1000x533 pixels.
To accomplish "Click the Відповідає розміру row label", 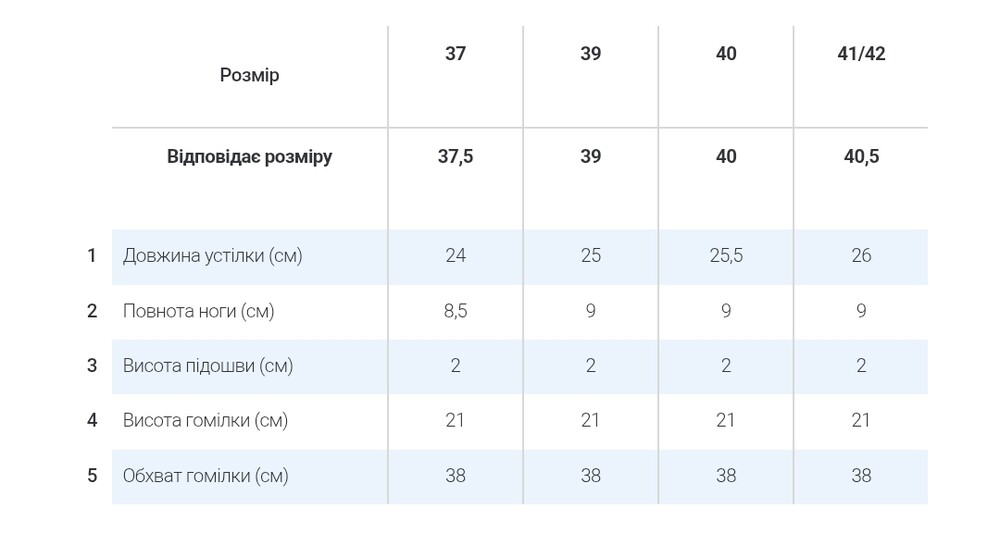I will pyautogui.click(x=249, y=157).
